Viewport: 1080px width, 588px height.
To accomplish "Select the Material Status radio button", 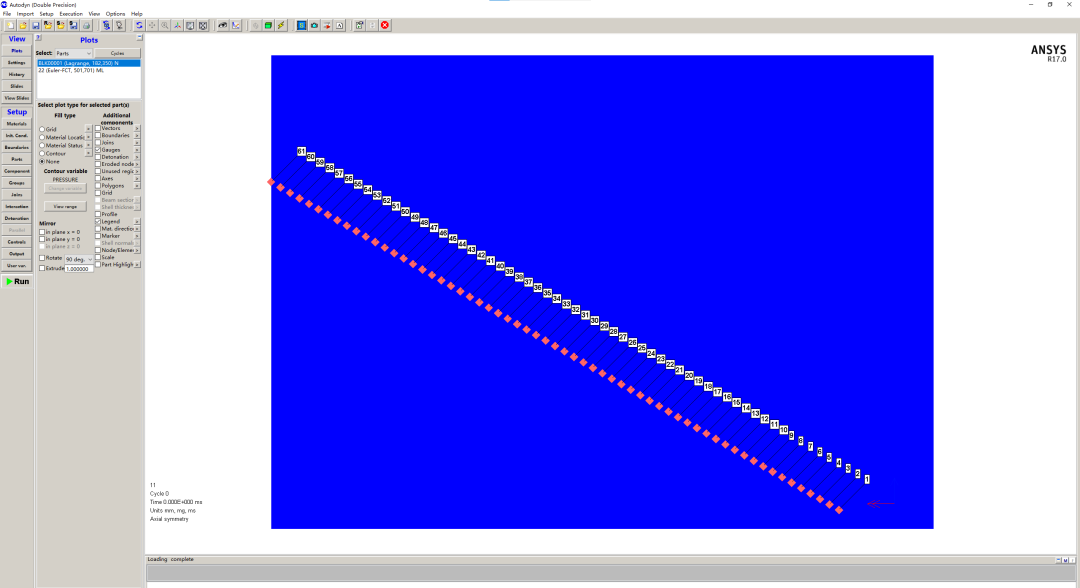I will pyautogui.click(x=42, y=145).
